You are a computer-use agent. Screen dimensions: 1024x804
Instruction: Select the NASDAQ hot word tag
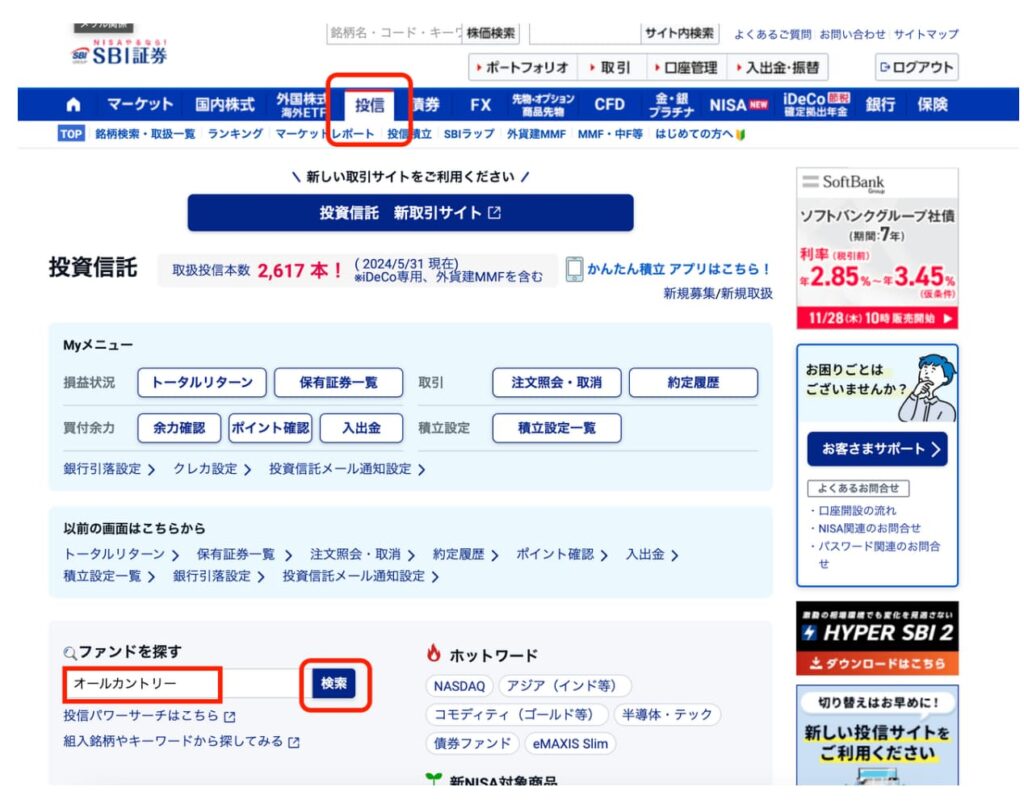(459, 686)
